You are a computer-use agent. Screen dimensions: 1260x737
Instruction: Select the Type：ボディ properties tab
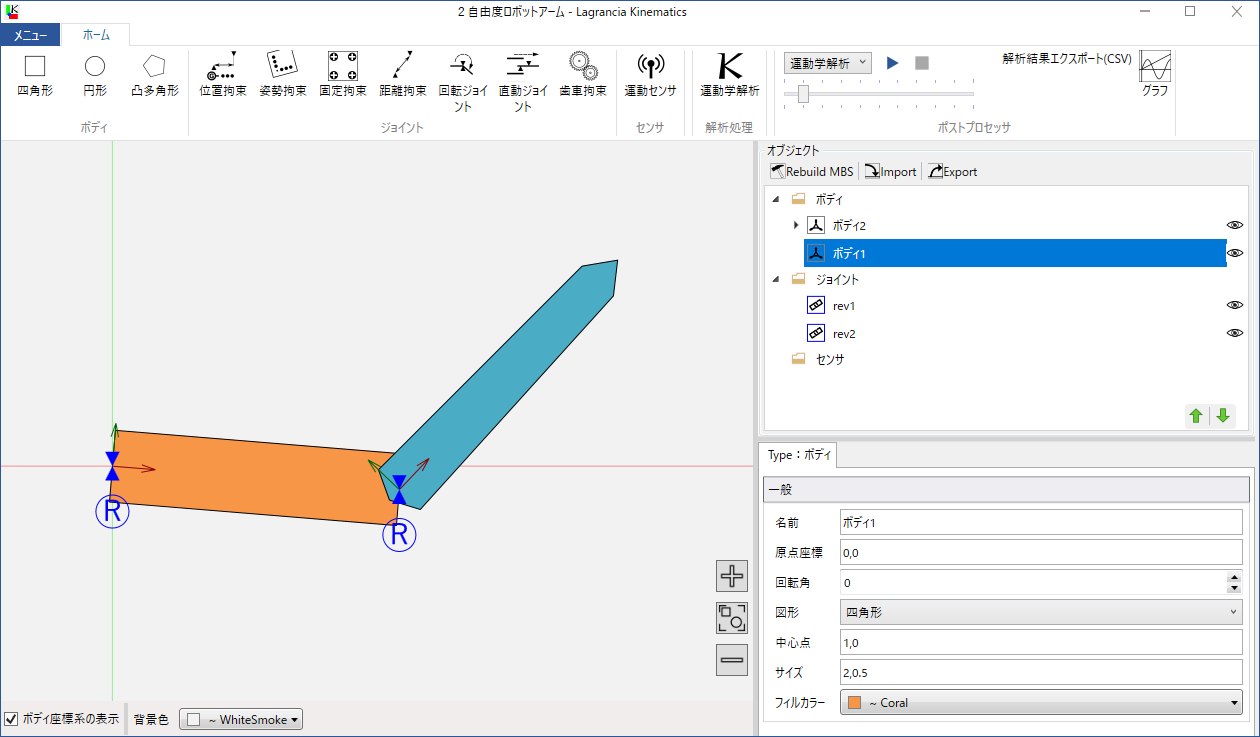pos(798,455)
